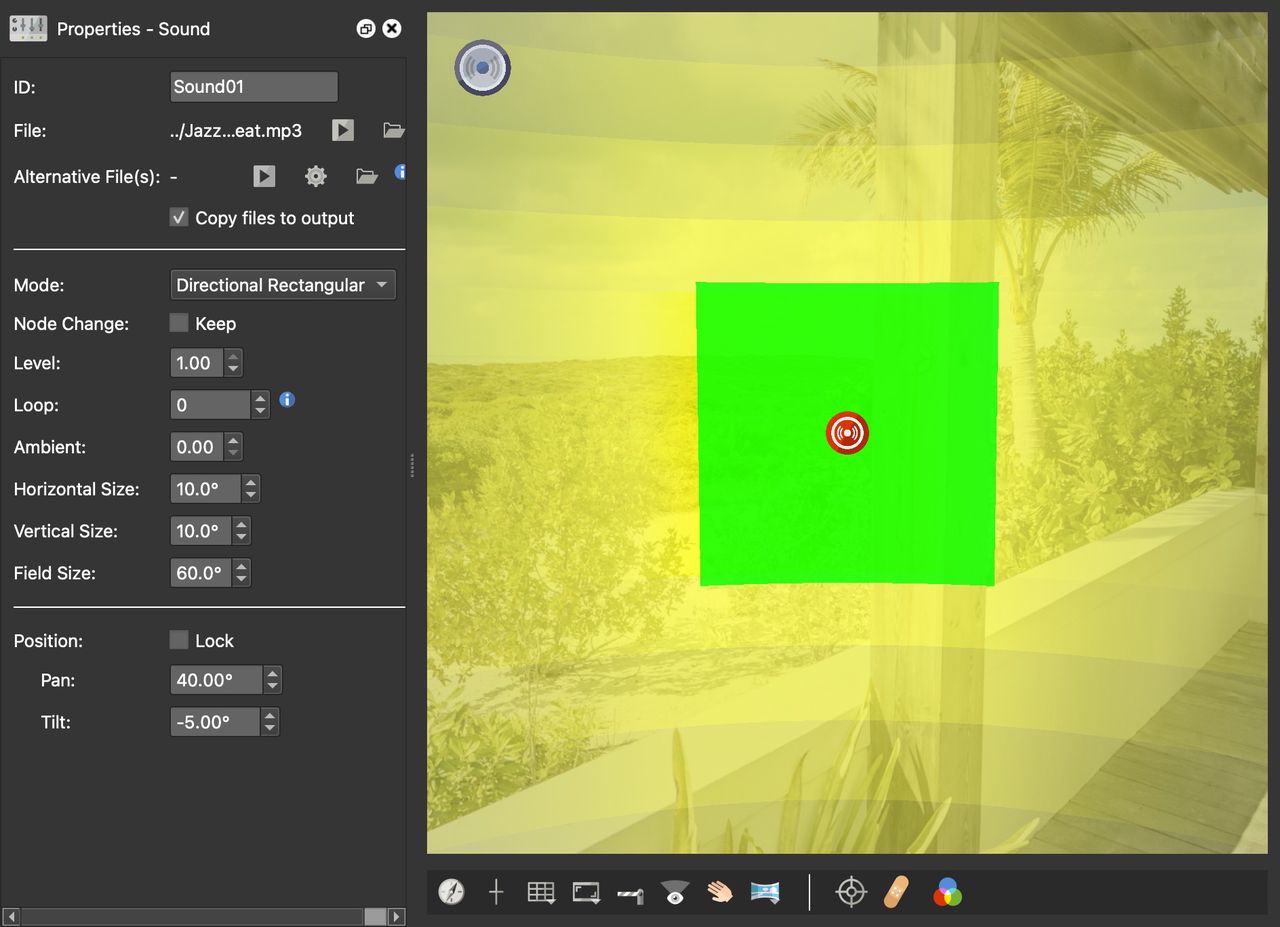Select the hand drag mode tool

click(x=720, y=892)
